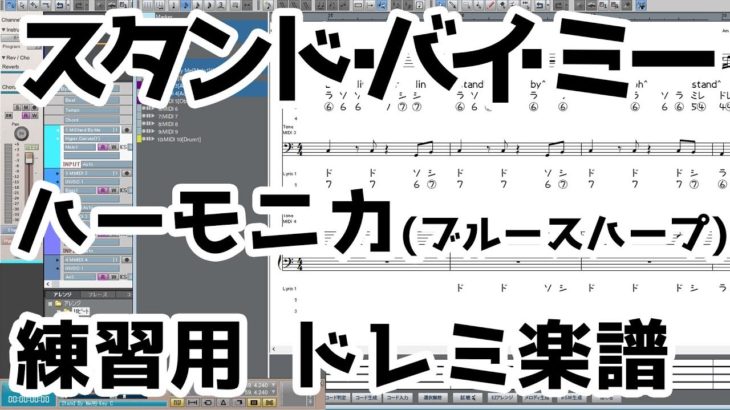Toggle the channel strip Solo S button
The height and width of the screenshot is (410, 730).
pyautogui.click(x=17, y=108)
